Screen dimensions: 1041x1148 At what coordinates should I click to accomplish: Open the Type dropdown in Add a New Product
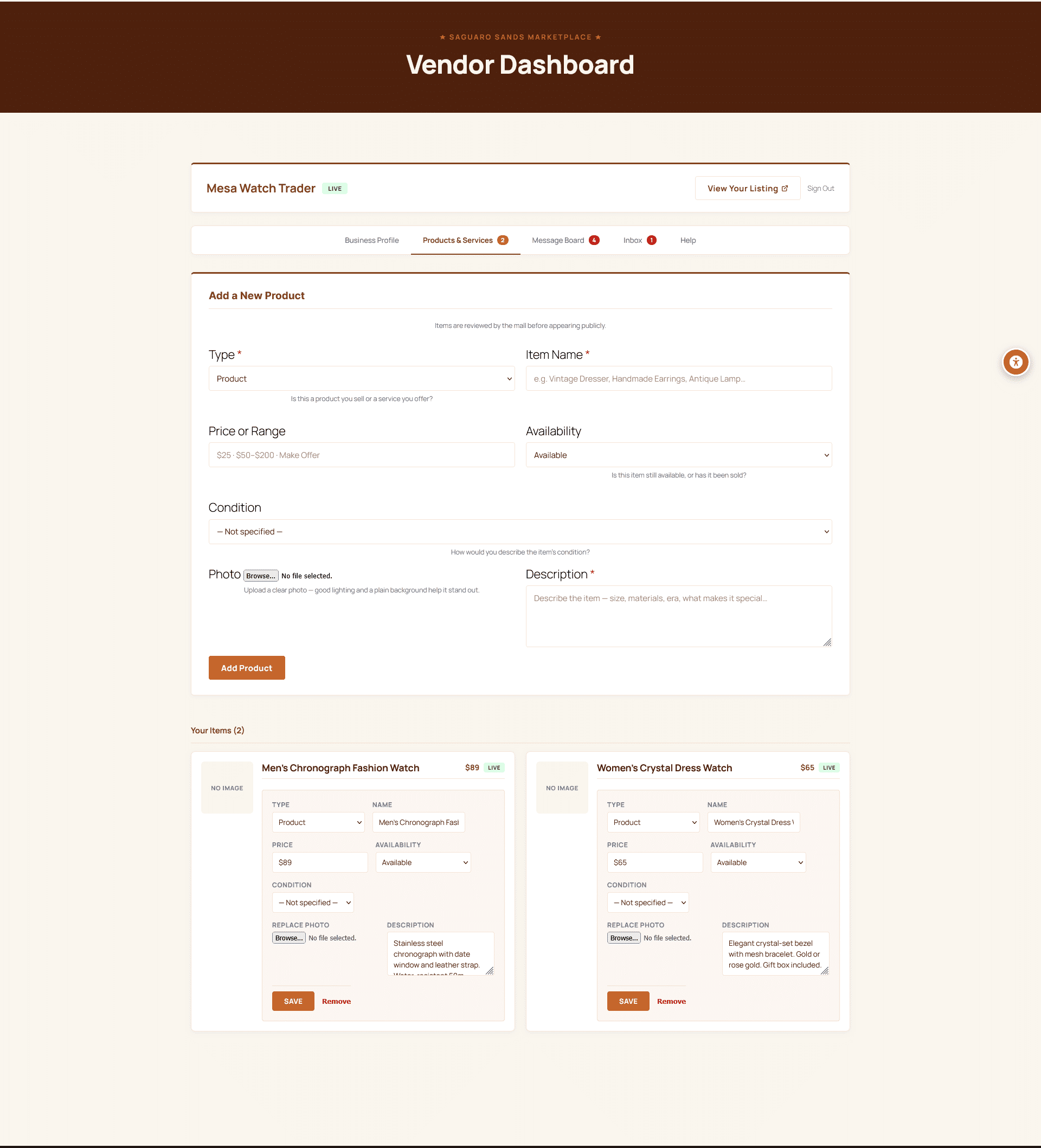click(x=362, y=379)
